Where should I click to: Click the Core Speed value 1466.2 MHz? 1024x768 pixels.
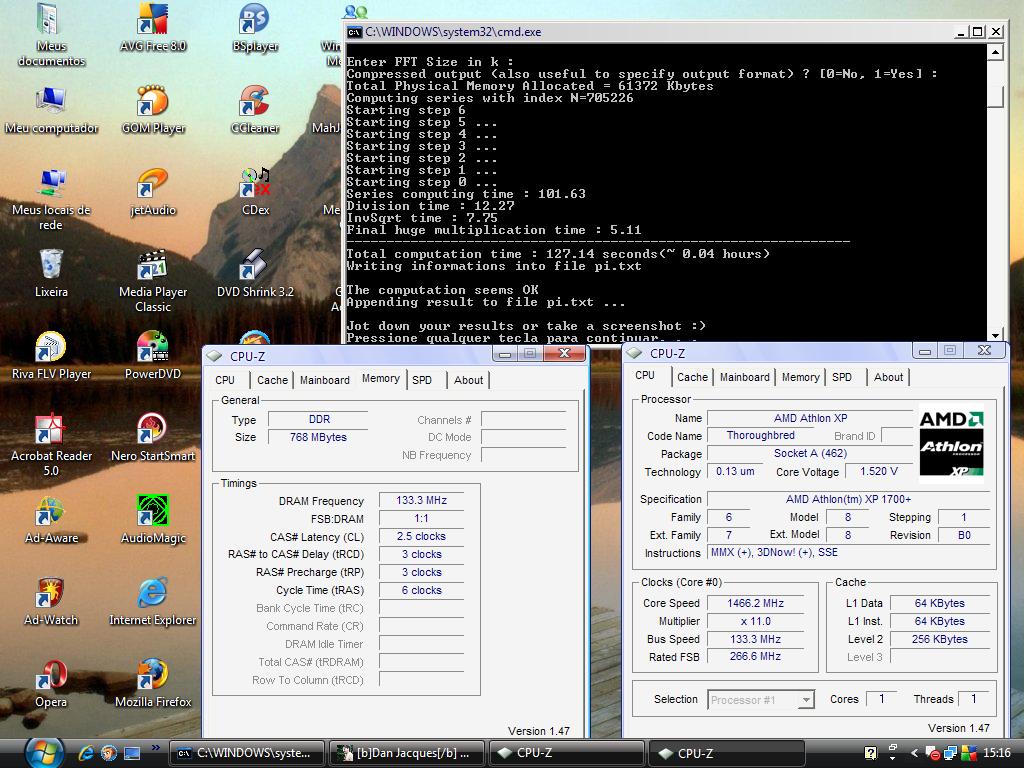click(756, 603)
